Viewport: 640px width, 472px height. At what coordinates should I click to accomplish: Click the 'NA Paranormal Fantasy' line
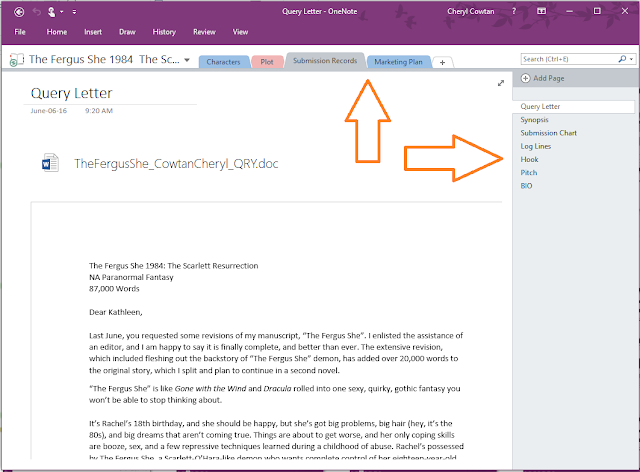[131, 278]
